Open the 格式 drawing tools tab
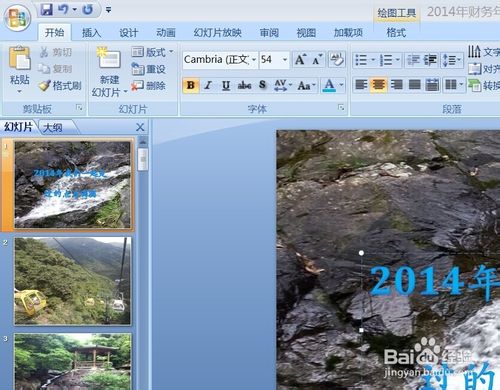 coord(396,32)
